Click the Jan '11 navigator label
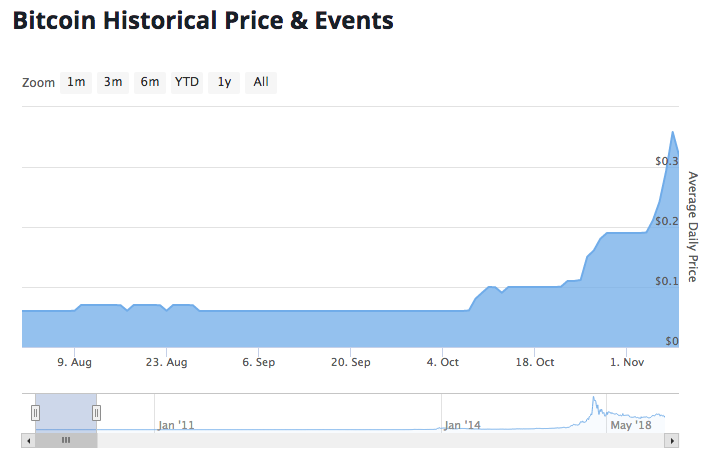Screen dimensions: 710x471 tap(176, 425)
